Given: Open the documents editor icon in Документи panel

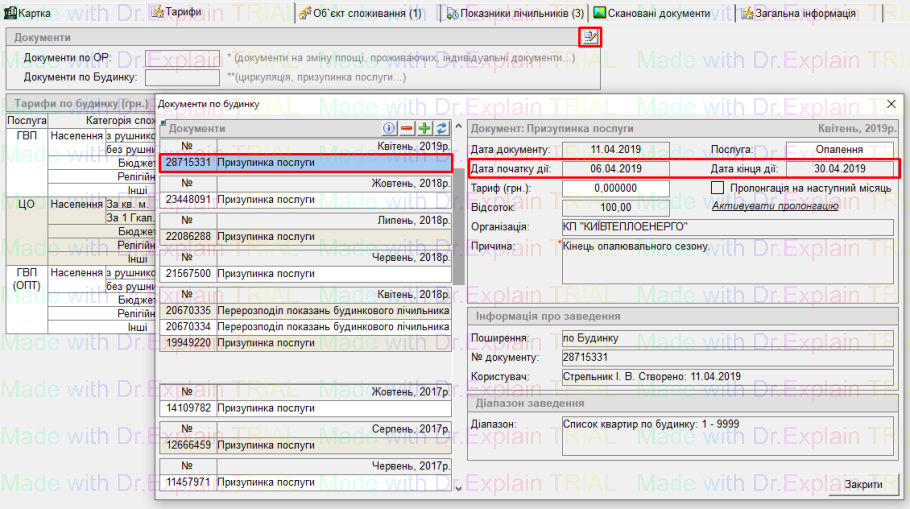Looking at the screenshot, I should [x=590, y=37].
